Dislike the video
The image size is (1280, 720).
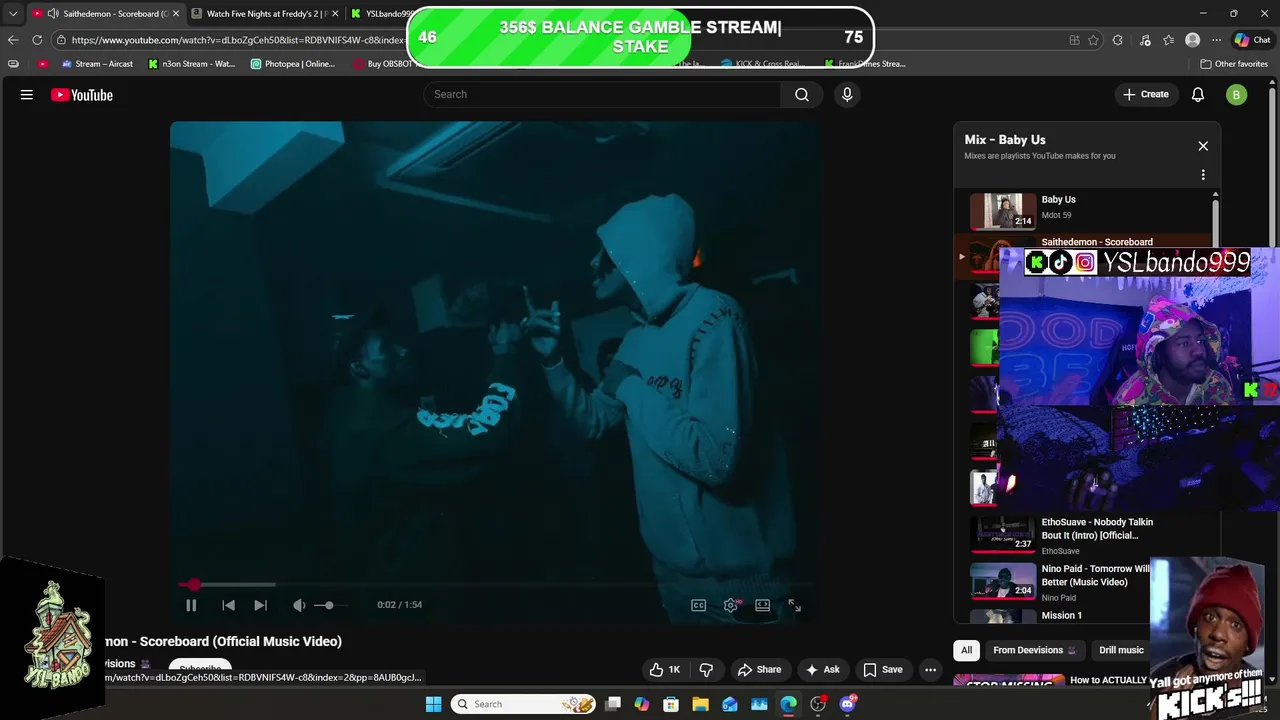click(x=706, y=670)
